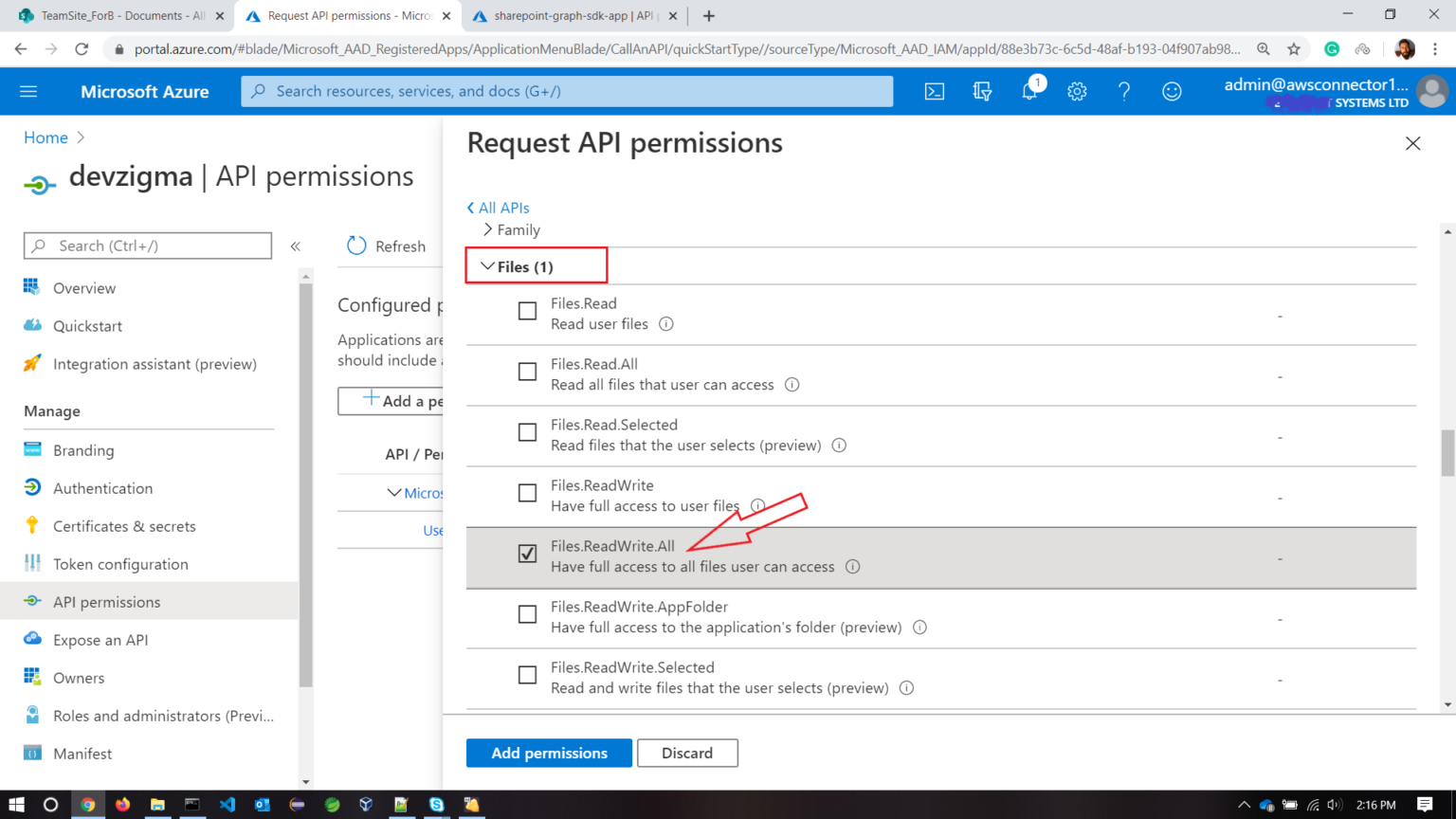The height and width of the screenshot is (819, 1456).
Task: Open Azure help via the question mark icon
Action: (1124, 91)
